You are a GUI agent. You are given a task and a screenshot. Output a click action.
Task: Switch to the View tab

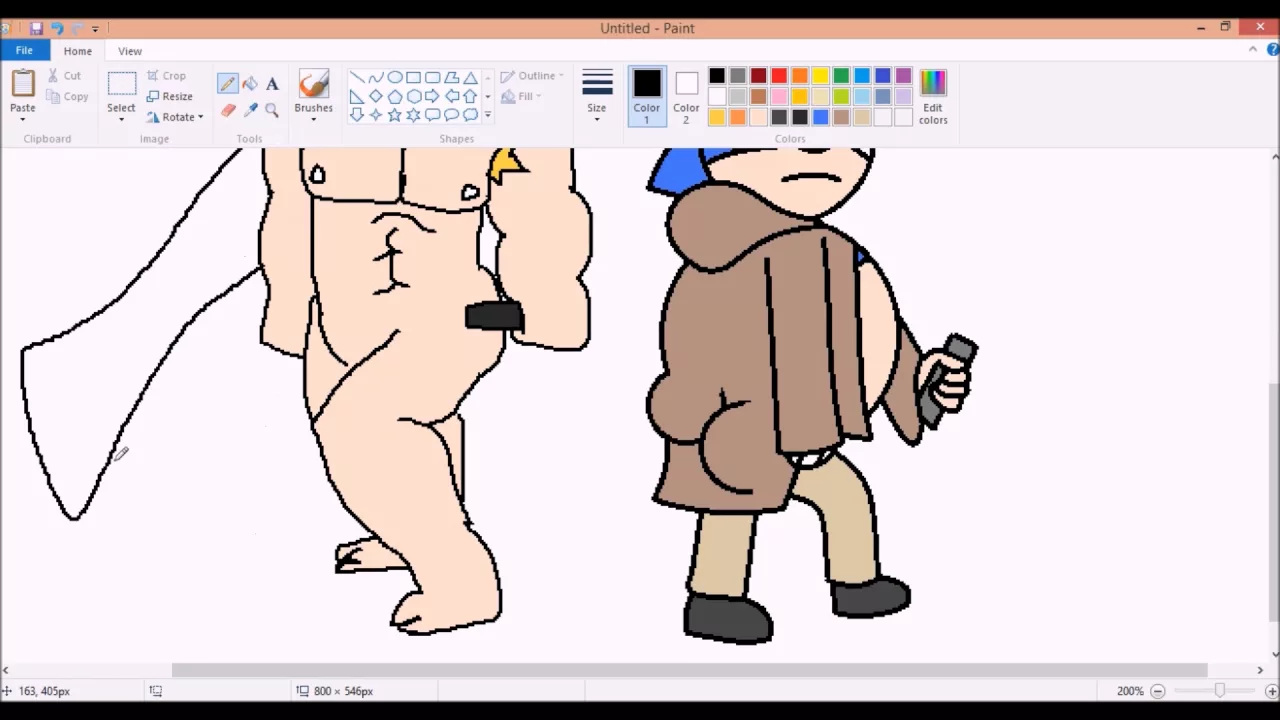coord(129,50)
